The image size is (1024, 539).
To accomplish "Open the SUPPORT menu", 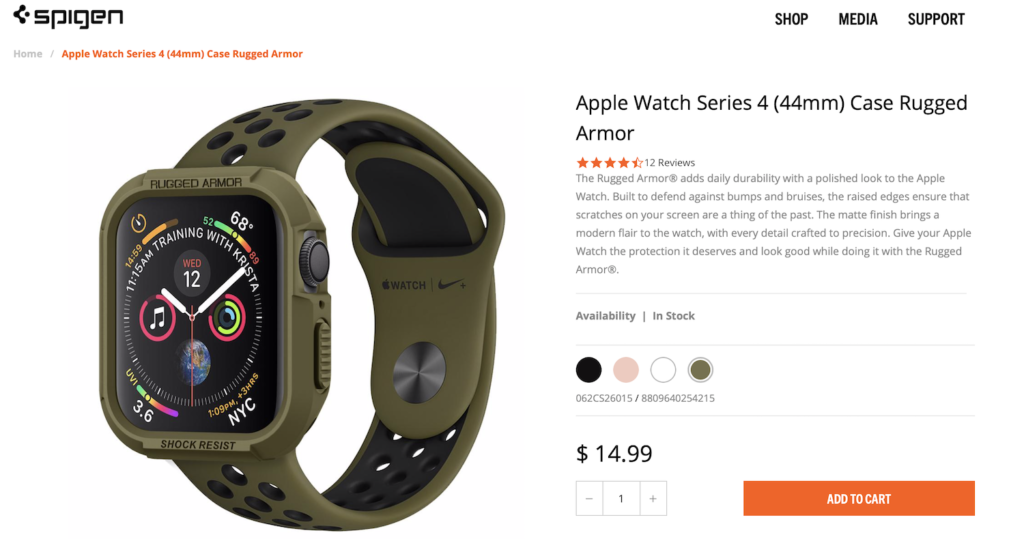I will (x=936, y=20).
